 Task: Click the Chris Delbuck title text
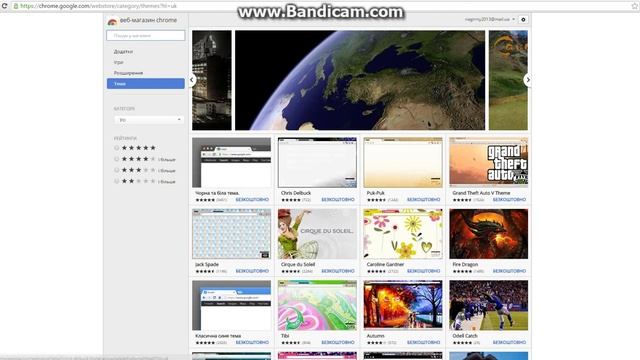tap(296, 193)
